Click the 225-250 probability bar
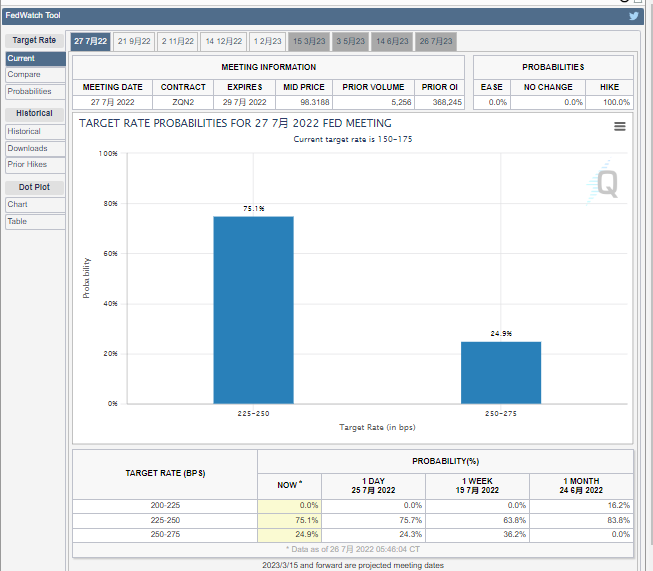This screenshot has width=653, height=571. click(253, 310)
